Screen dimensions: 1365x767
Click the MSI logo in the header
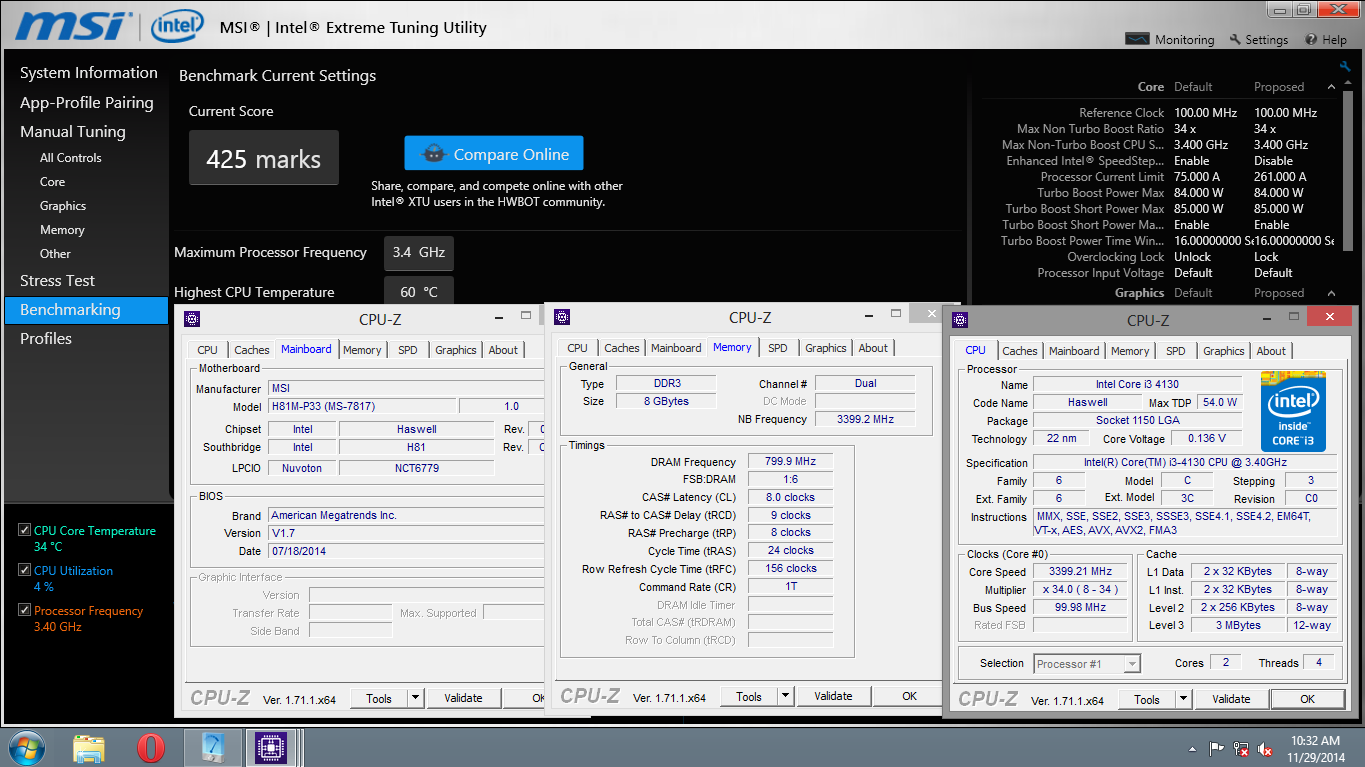point(72,25)
